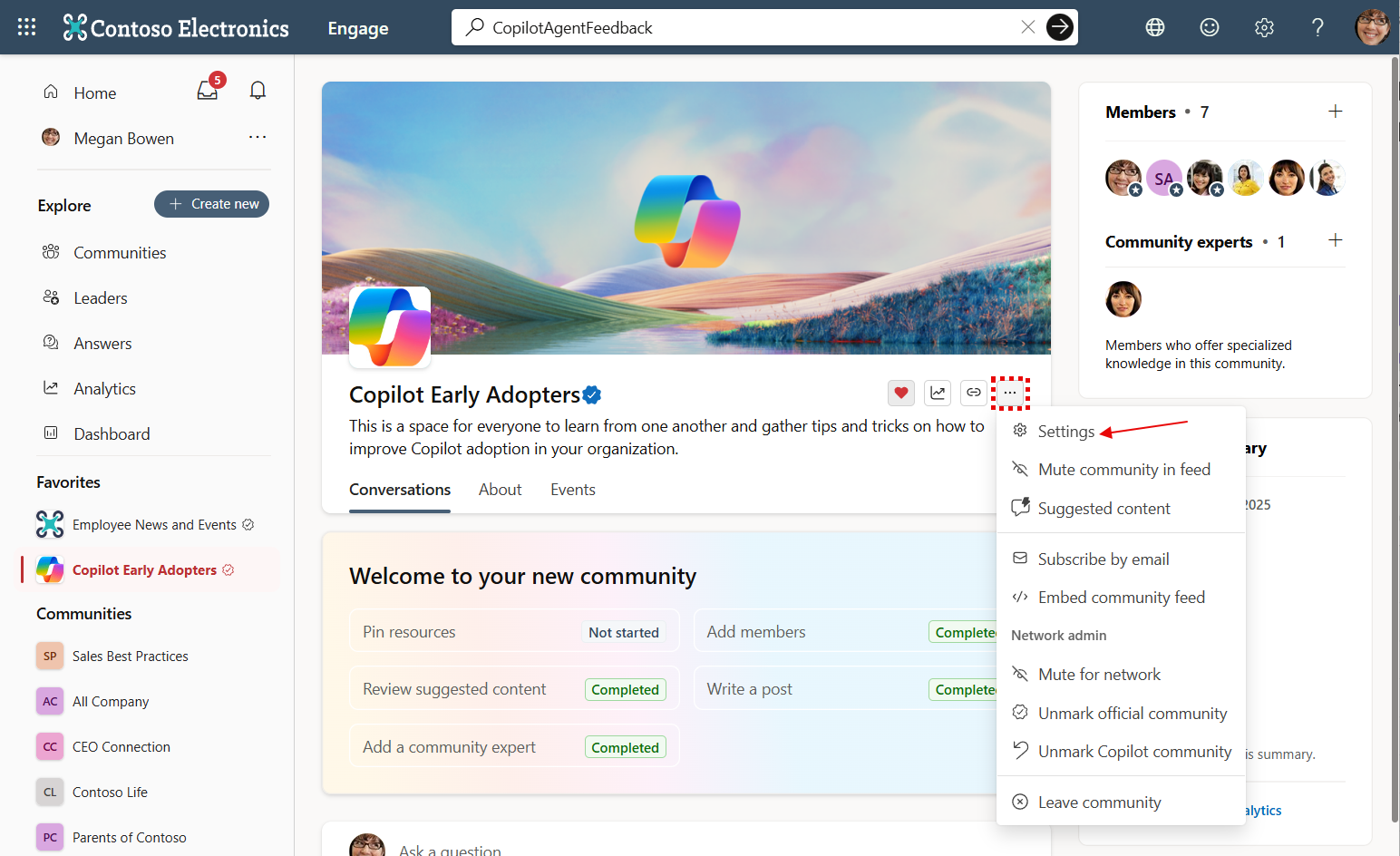The image size is (1400, 856).
Task: Expand add Members with plus icon
Action: (x=1335, y=112)
